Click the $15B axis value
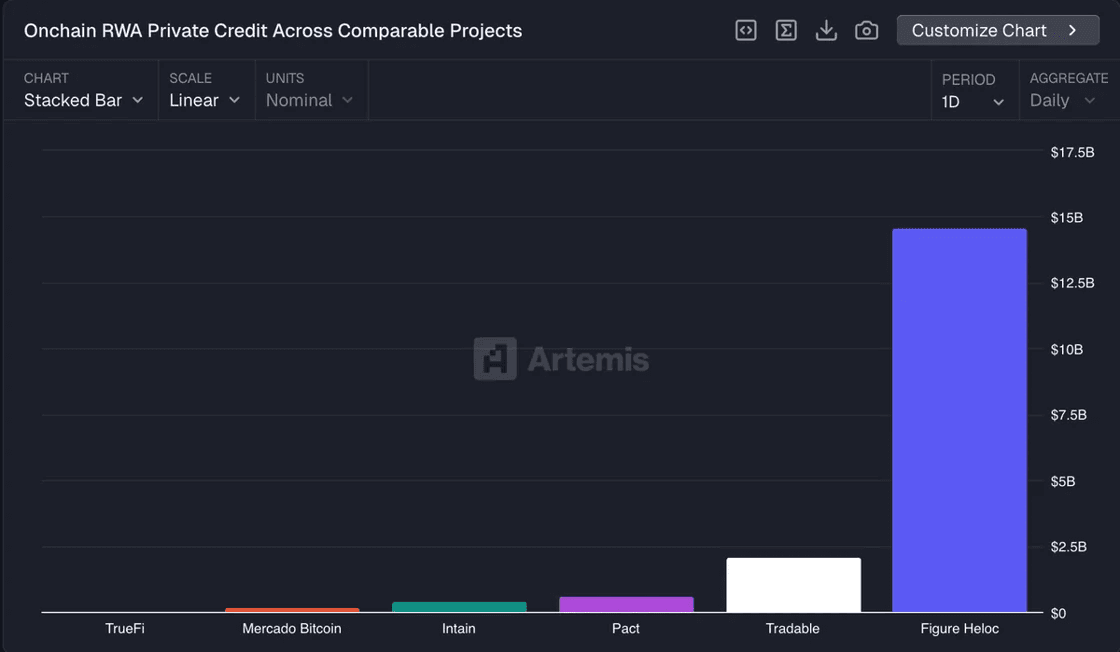Viewport: 1120px width, 652px height. pos(1066,218)
